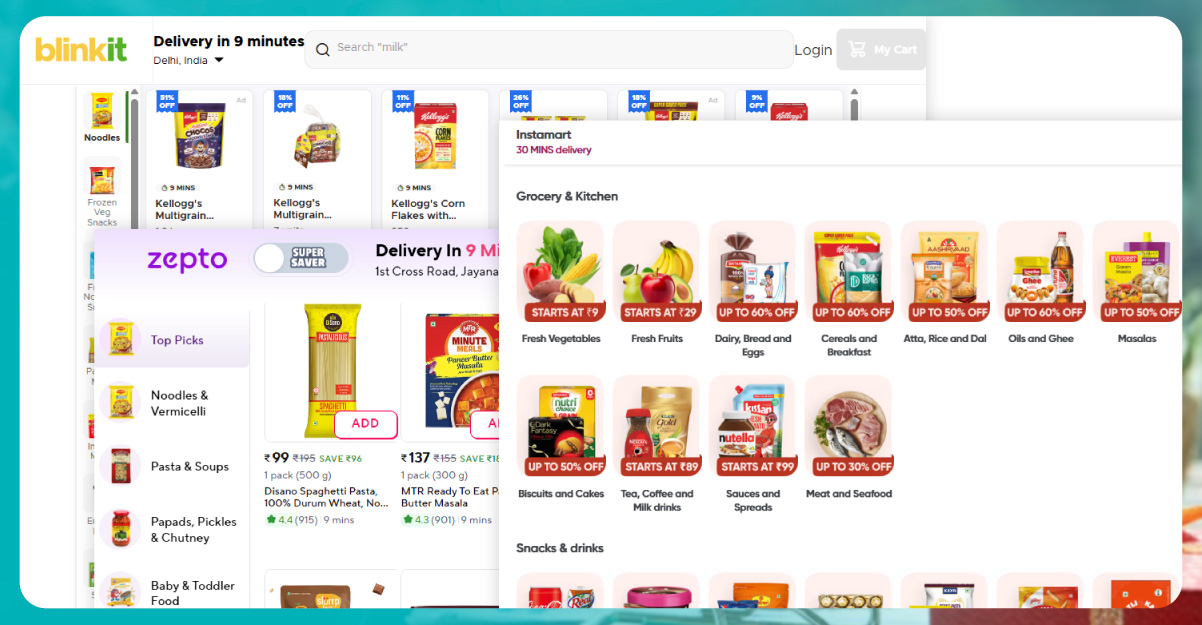Viewport: 1202px width, 625px height.
Task: Click the Blinkit logo
Action: point(81,48)
